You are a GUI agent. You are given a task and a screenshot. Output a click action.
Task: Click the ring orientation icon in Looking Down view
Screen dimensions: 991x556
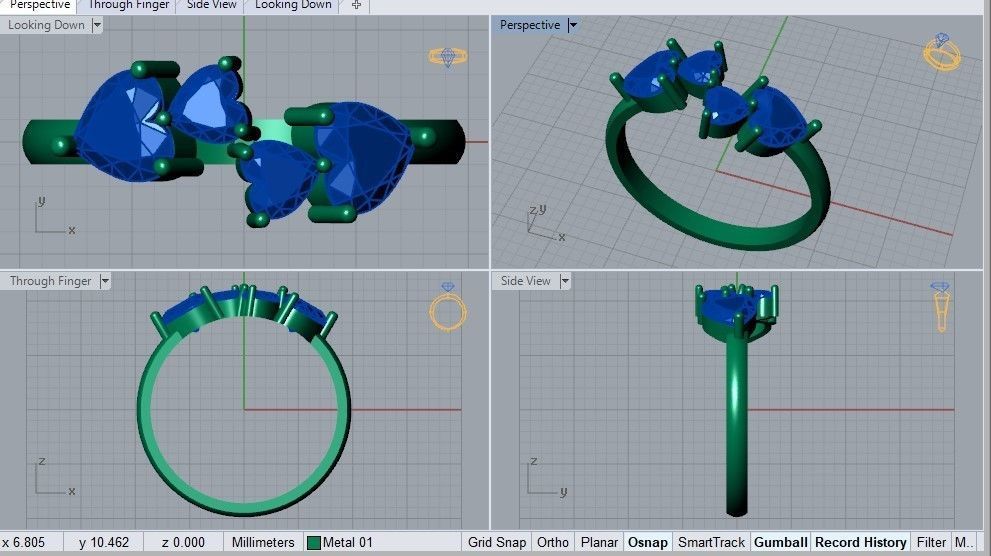[x=448, y=57]
